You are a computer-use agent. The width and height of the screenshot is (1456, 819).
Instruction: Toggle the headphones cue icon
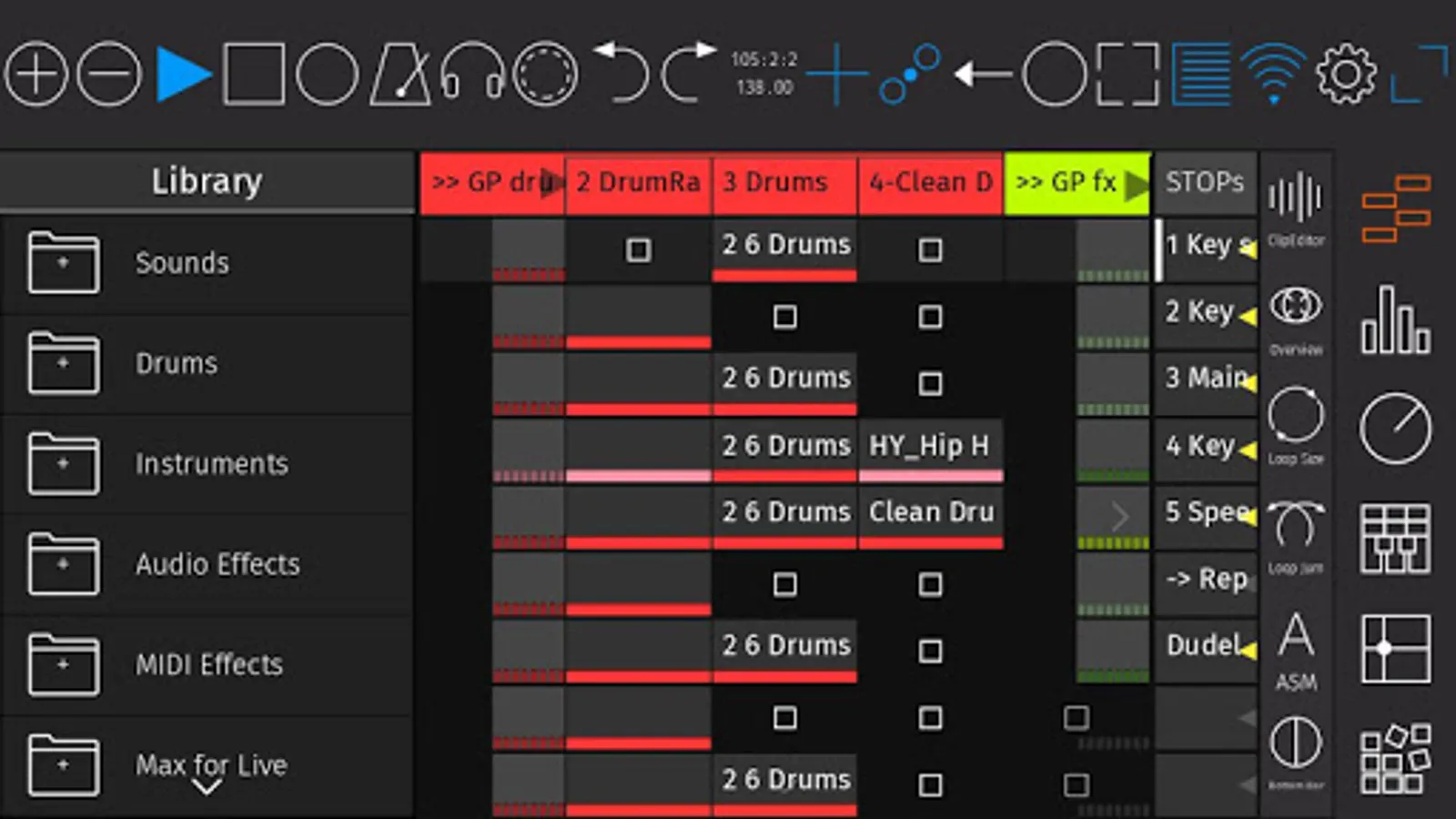click(x=472, y=71)
